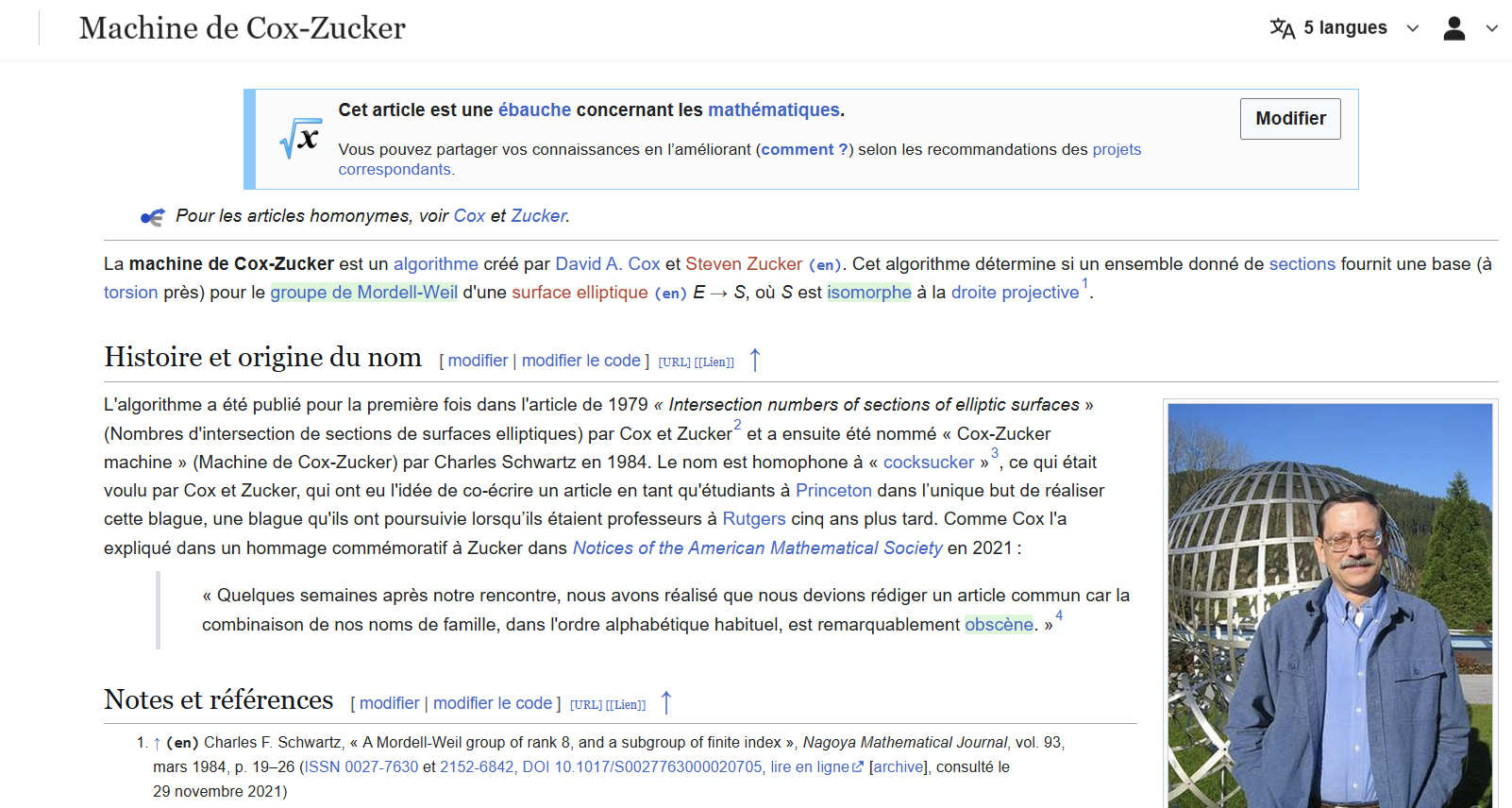The height and width of the screenshot is (808, 1512).
Task: Click the language translation icon
Action: click(1282, 28)
